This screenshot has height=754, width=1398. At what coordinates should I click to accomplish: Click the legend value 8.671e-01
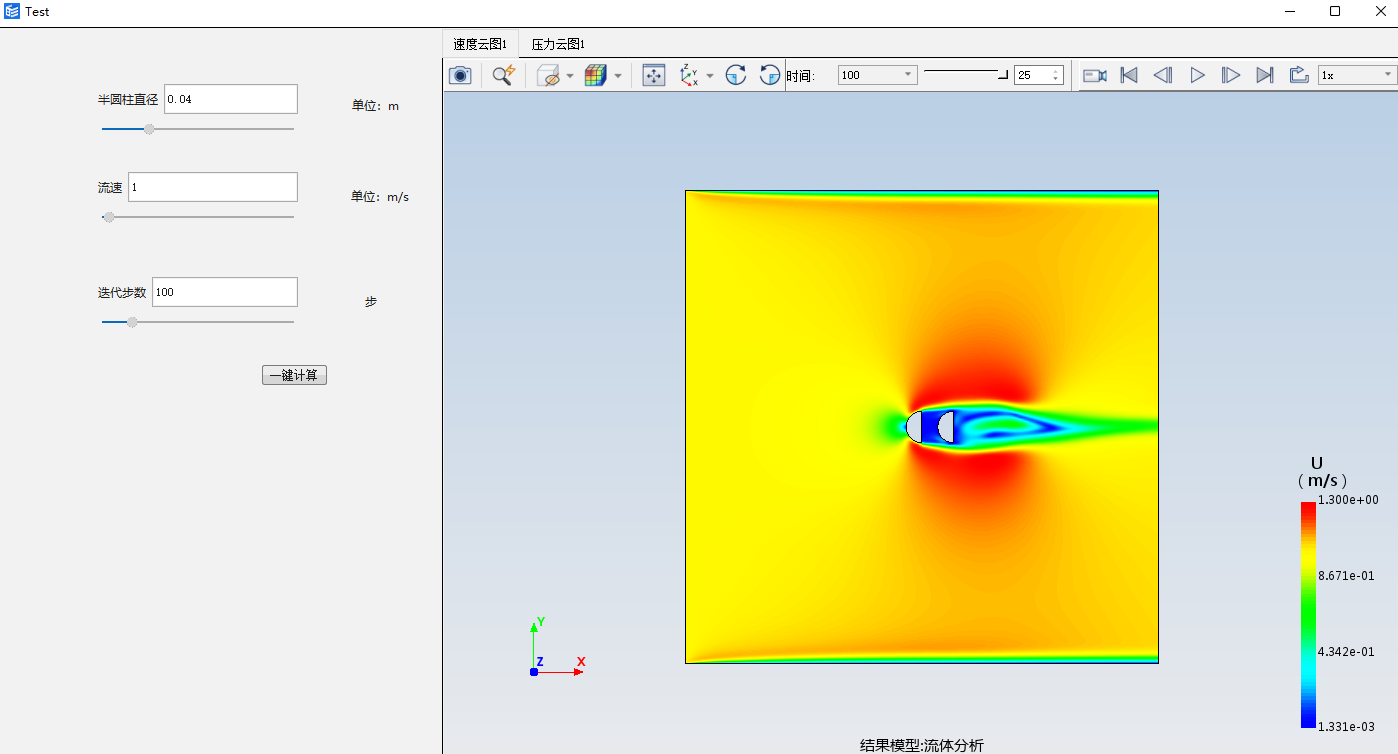point(1346,576)
